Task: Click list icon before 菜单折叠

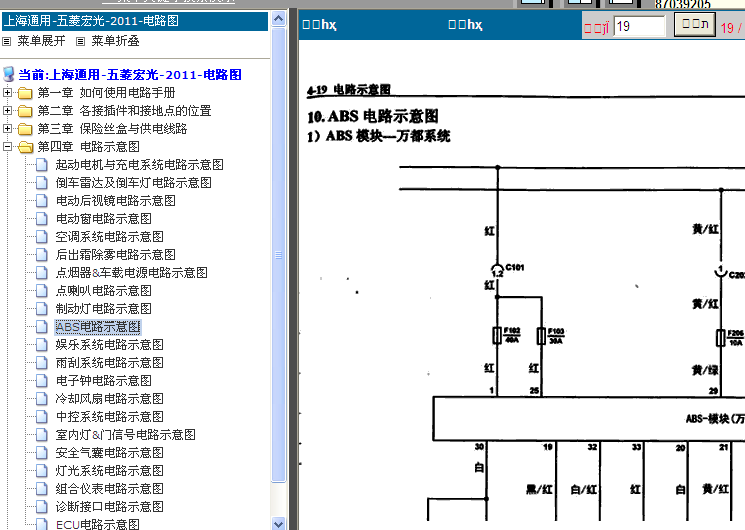Action: click(81, 41)
